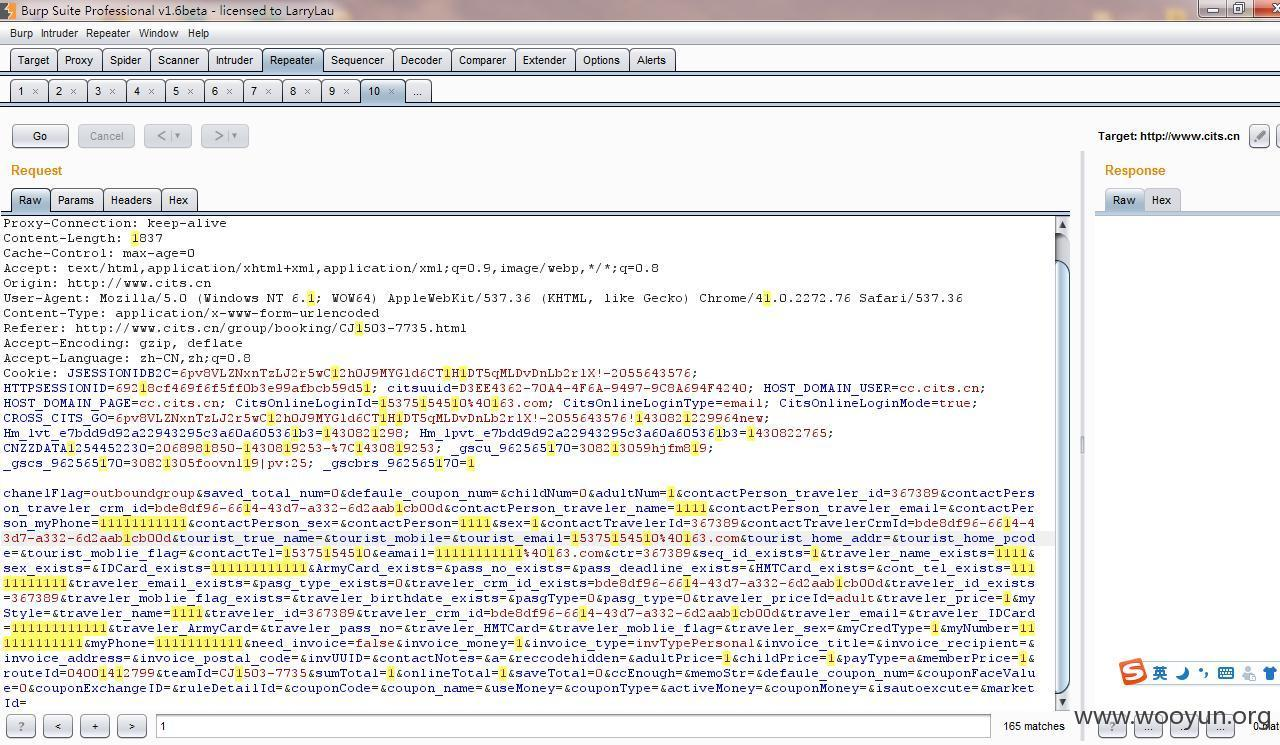Open new Repeater tab with ellipsis
The width and height of the screenshot is (1280, 745).
point(417,91)
